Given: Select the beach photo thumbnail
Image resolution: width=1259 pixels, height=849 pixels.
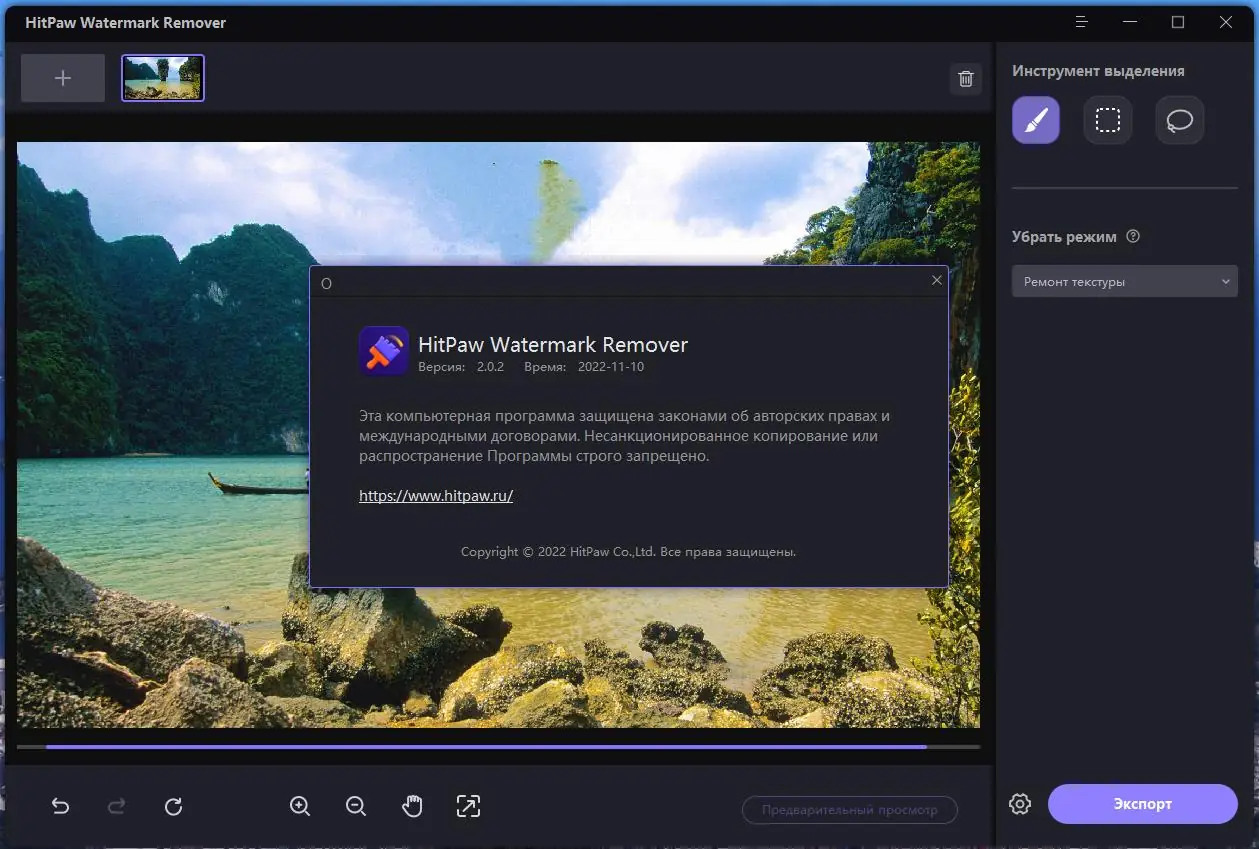Looking at the screenshot, I should pyautogui.click(x=162, y=77).
